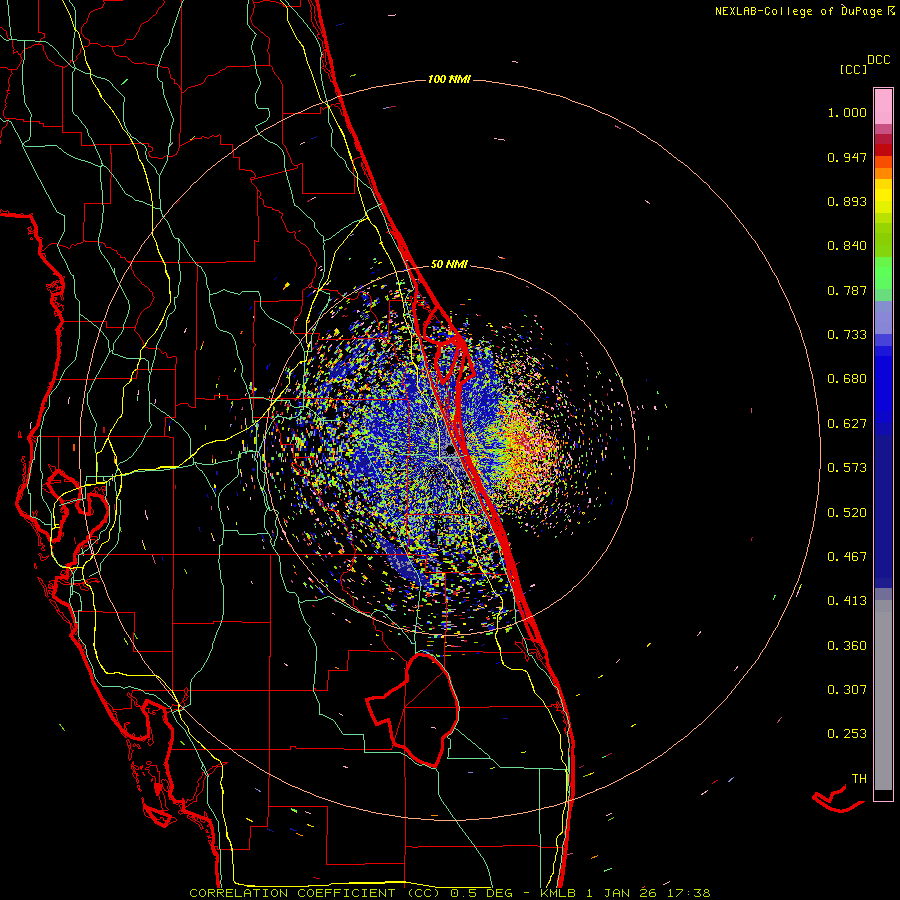Image resolution: width=900 pixels, height=900 pixels.
Task: Click the 0.573 scale value
Action: pyautogui.click(x=847, y=468)
